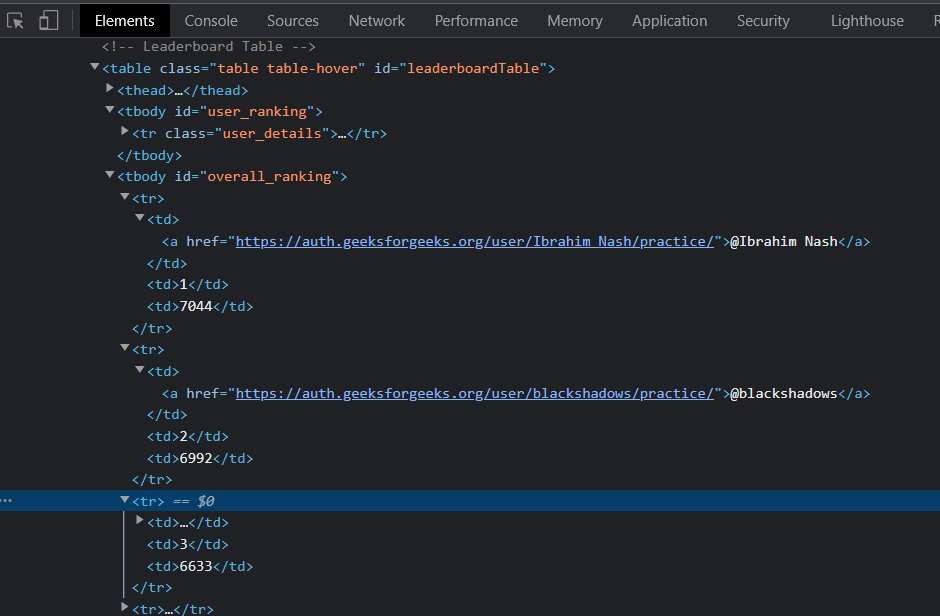Open the Ibrahim Nash practice URL link
This screenshot has width=940, height=616.
pos(475,241)
